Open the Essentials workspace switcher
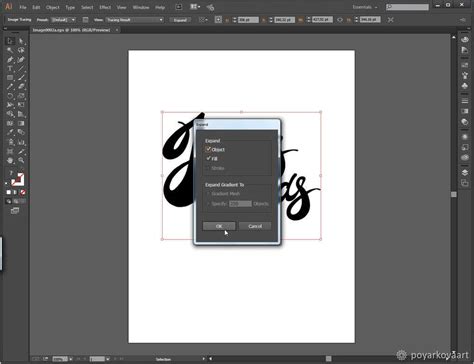This screenshot has width=474, height=364. pyautogui.click(x=365, y=7)
